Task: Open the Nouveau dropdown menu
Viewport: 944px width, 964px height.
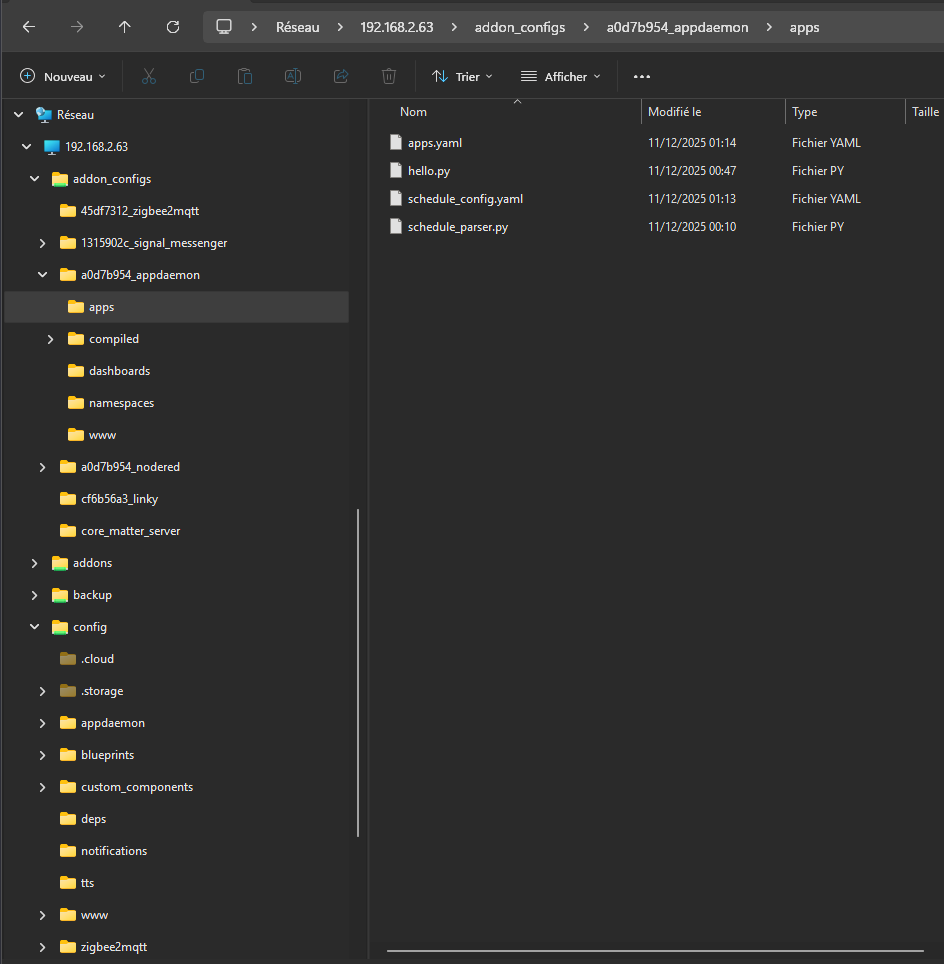Action: coord(63,76)
